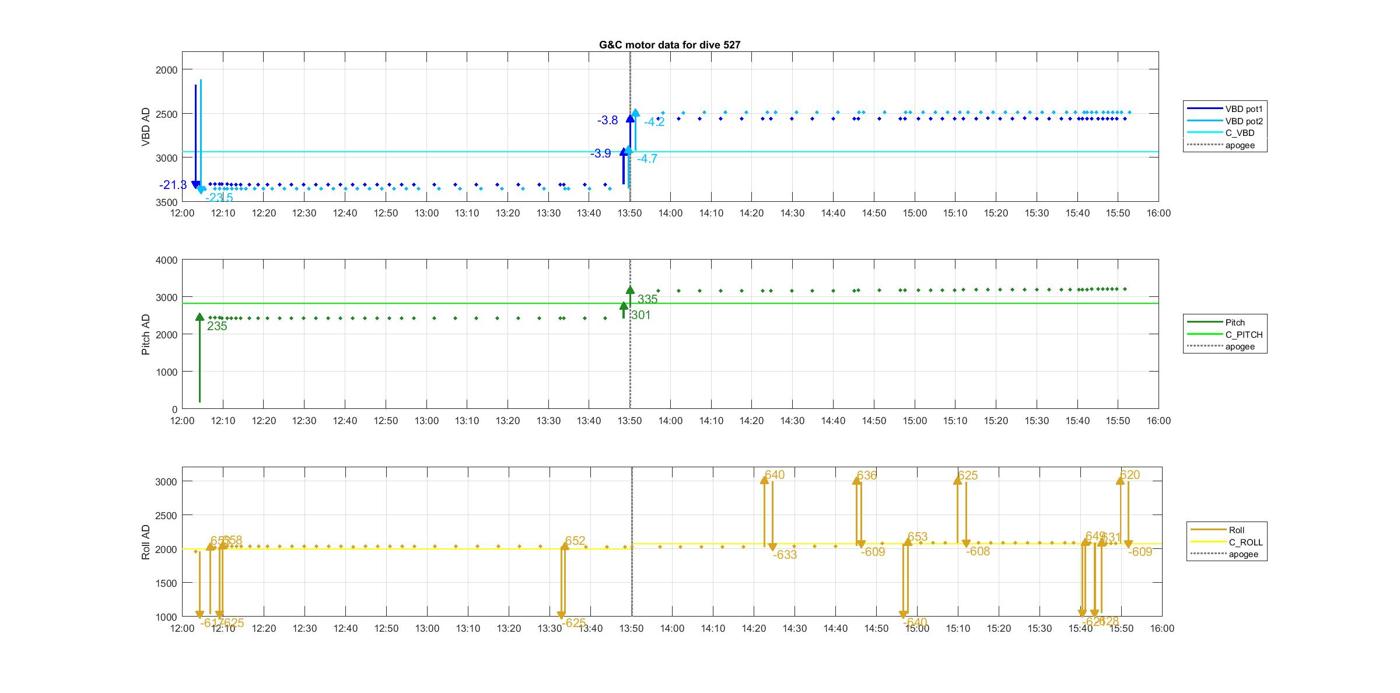
Task: Click the '-4.2' data label in VBD plot
Action: [654, 122]
